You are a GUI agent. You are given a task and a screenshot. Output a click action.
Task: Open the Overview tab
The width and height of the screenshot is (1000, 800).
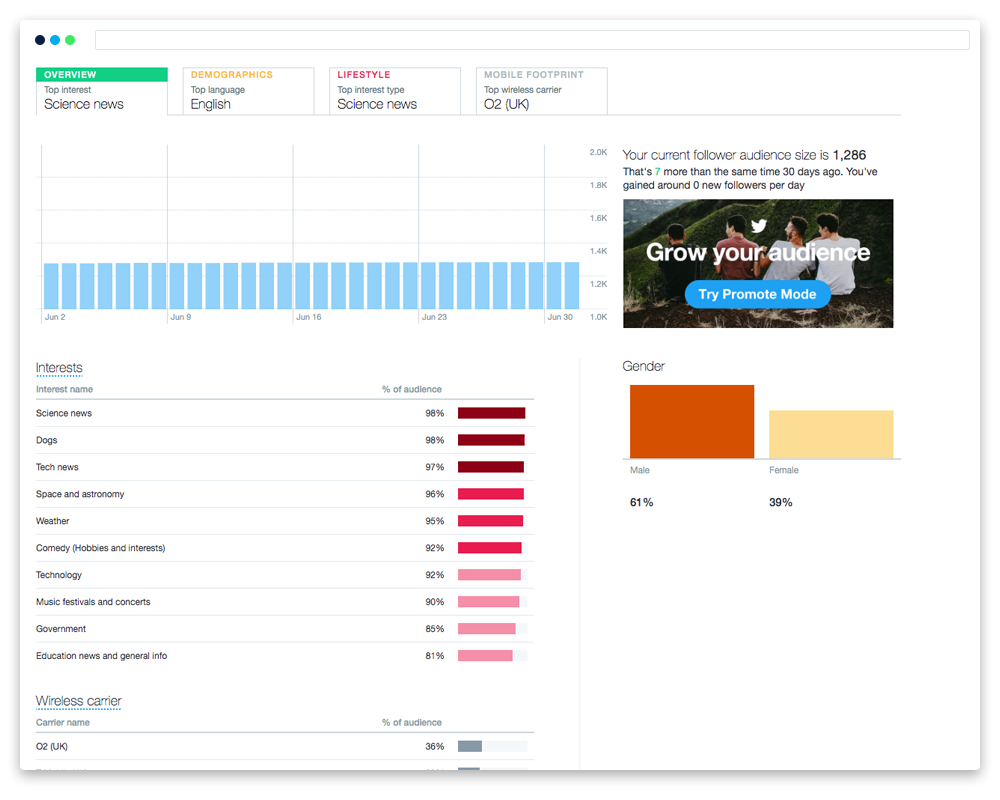pyautogui.click(x=101, y=91)
